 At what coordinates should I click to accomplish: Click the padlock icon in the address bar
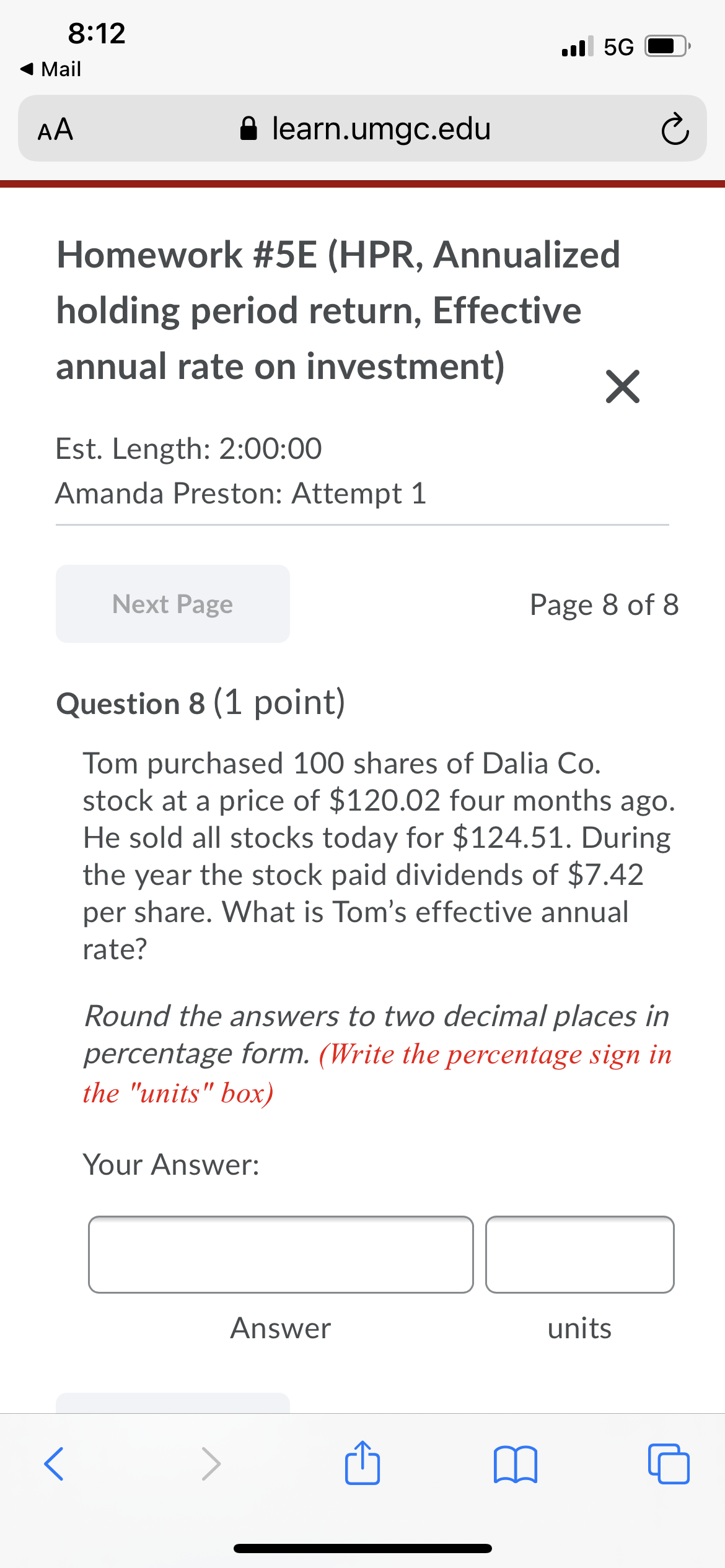(250, 128)
